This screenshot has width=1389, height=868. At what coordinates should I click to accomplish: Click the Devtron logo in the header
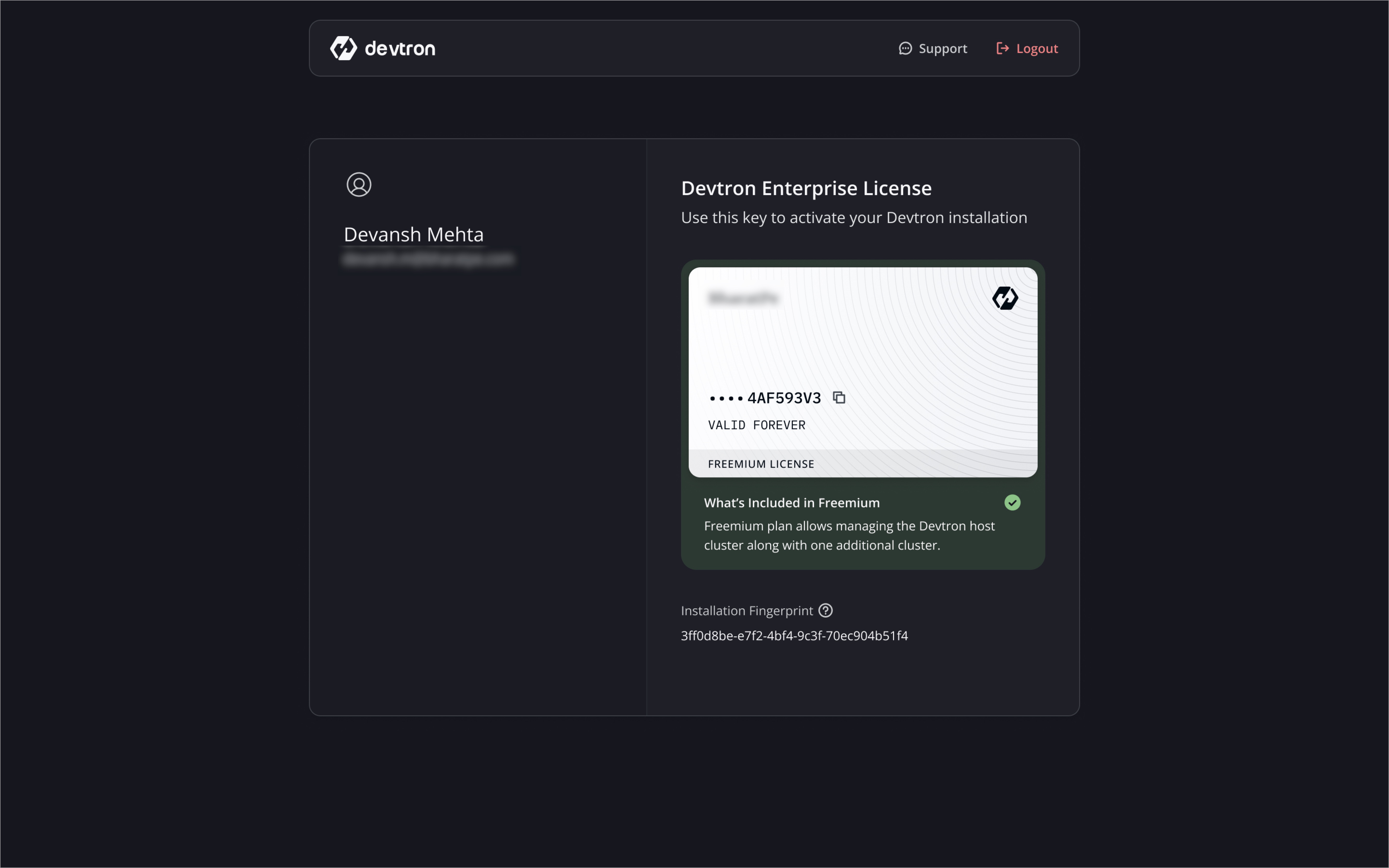point(382,48)
